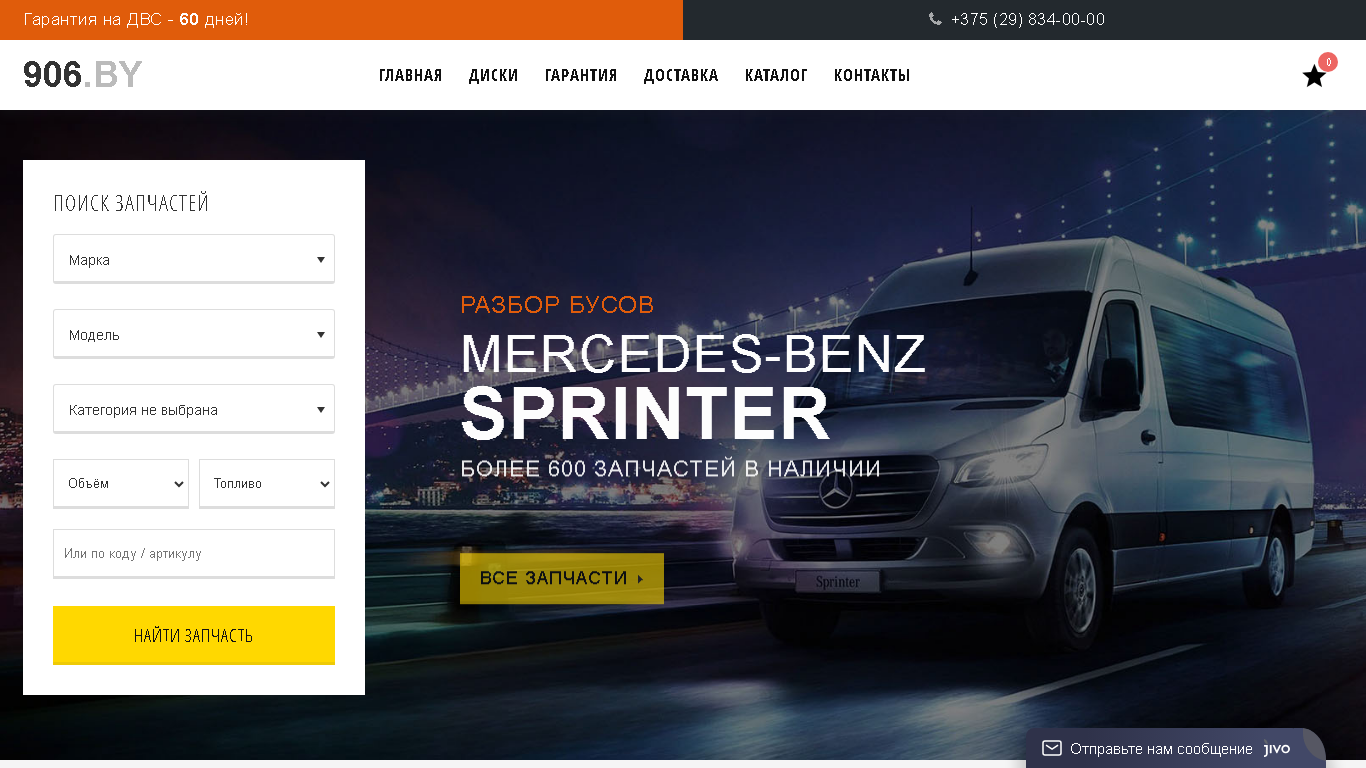This screenshot has height=768, width=1366.
Task: Go to the Гарантия page
Action: click(x=581, y=75)
